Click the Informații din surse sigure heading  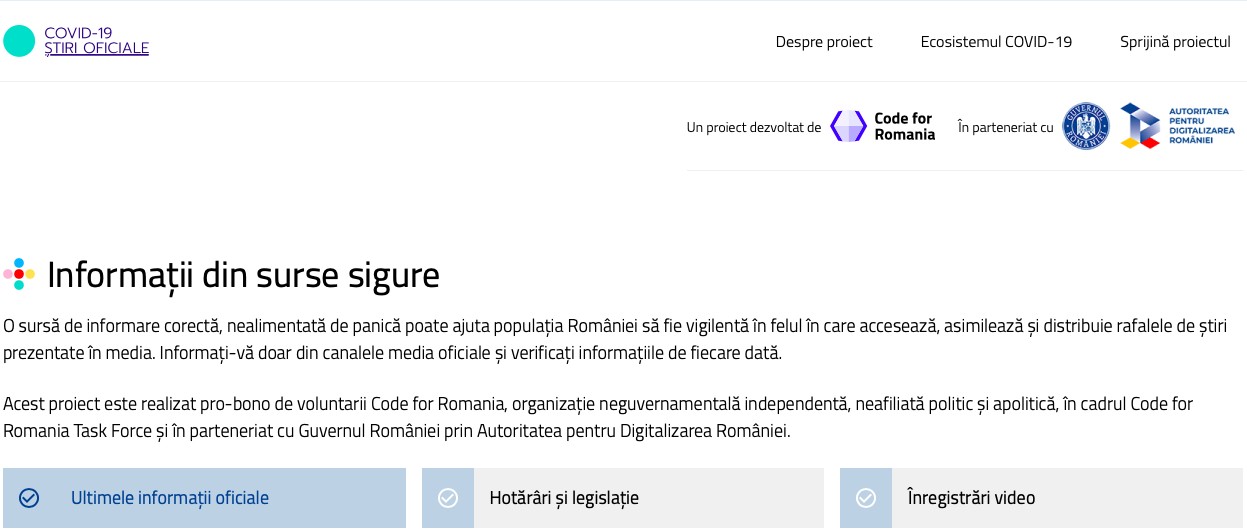[243, 275]
